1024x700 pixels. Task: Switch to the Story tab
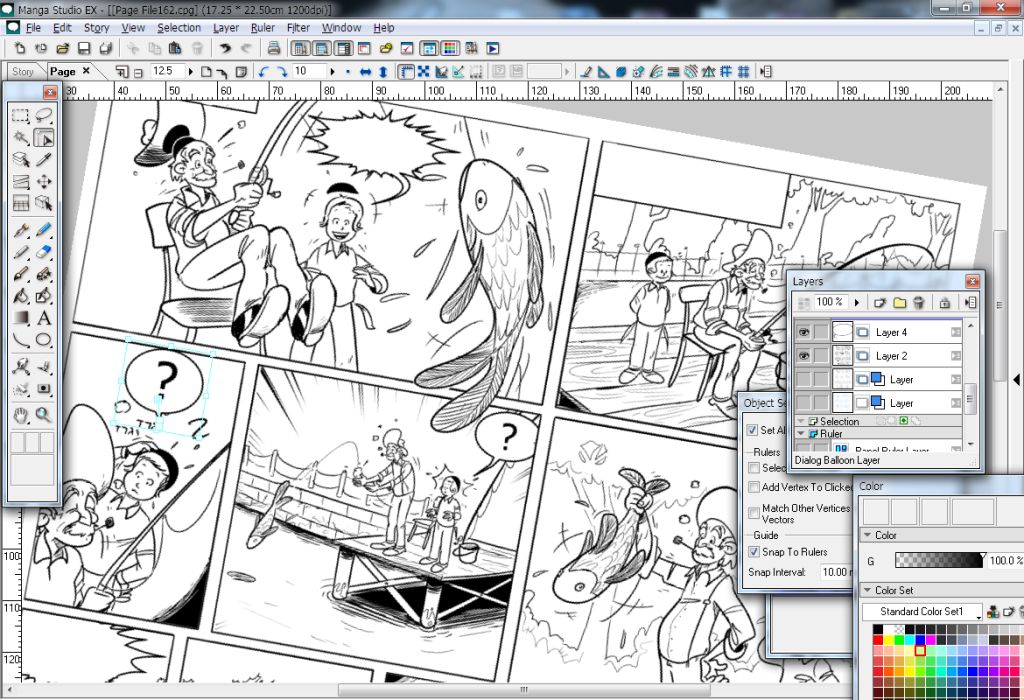pyautogui.click(x=23, y=72)
